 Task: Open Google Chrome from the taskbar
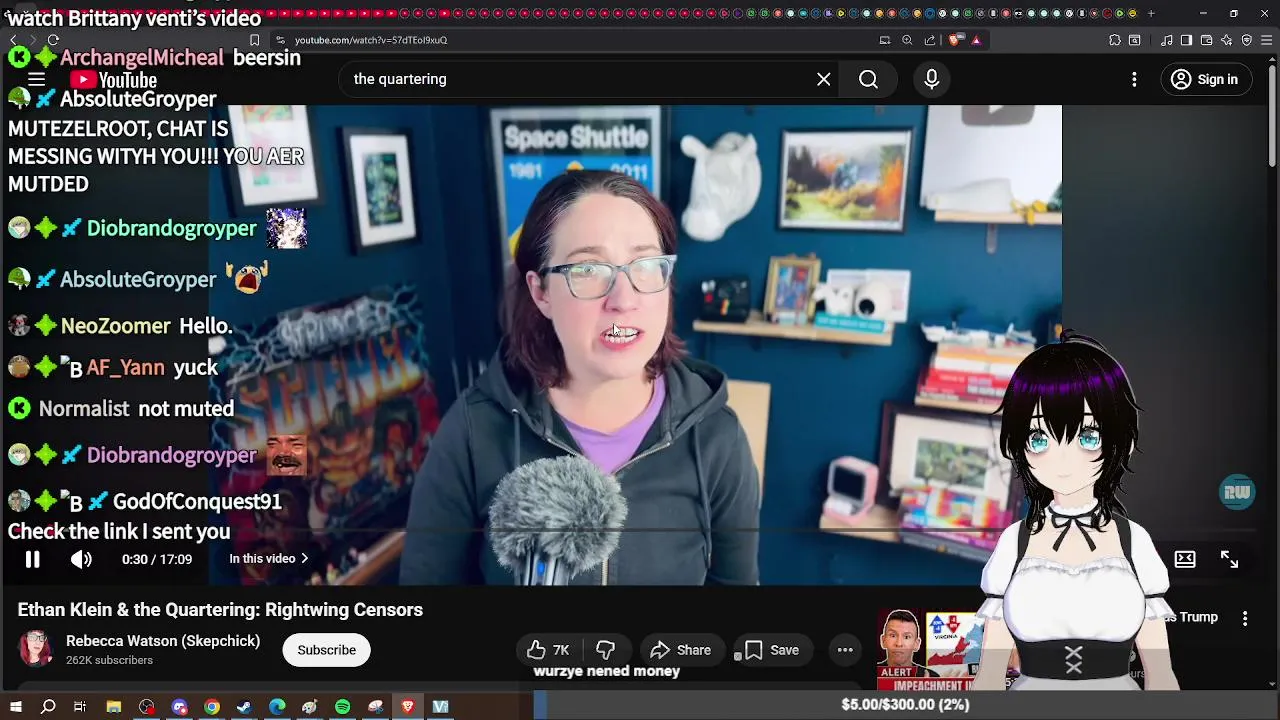212,707
